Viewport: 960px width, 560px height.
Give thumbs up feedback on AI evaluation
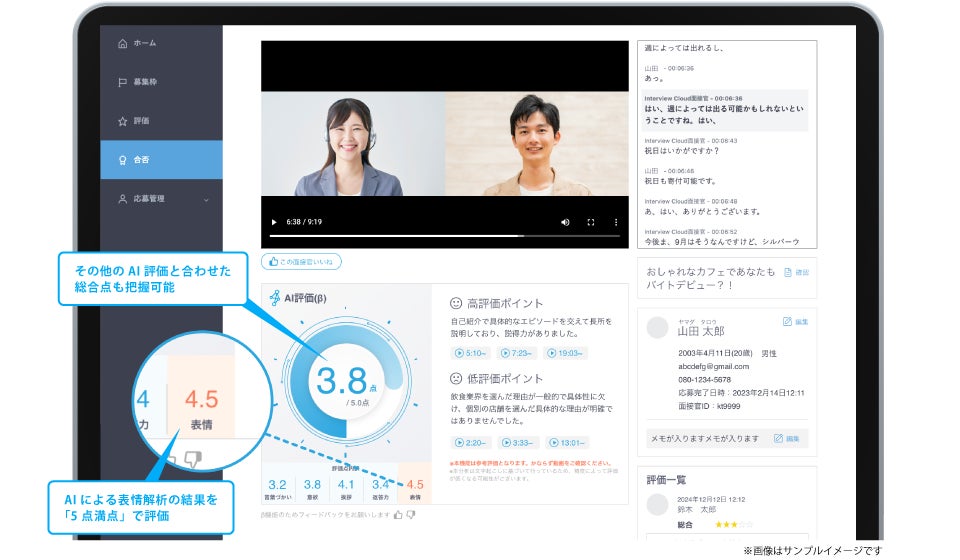399,515
